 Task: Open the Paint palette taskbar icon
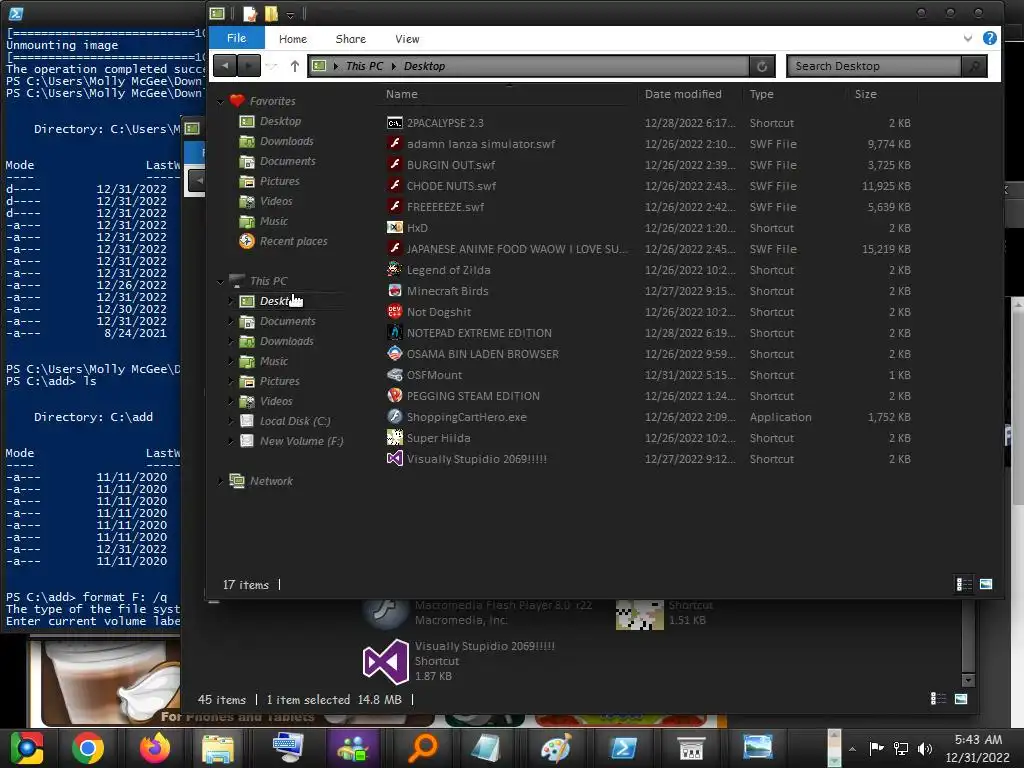[556, 748]
